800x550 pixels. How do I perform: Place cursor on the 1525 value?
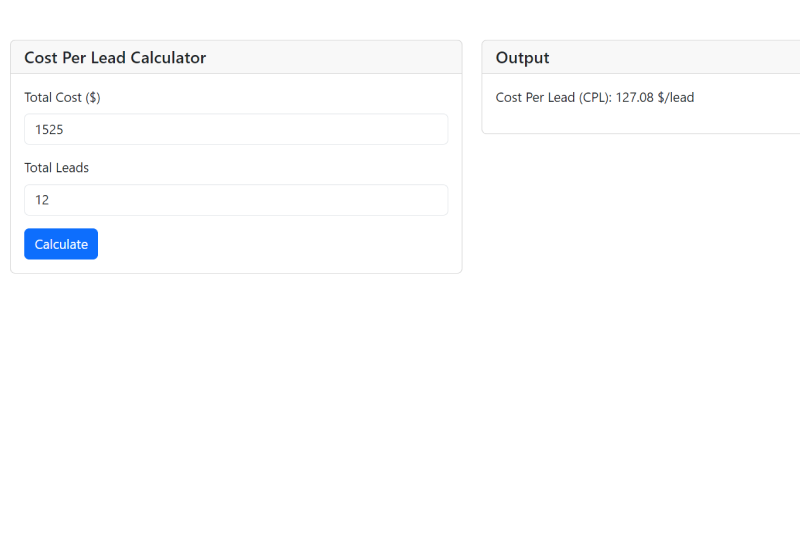(49, 129)
